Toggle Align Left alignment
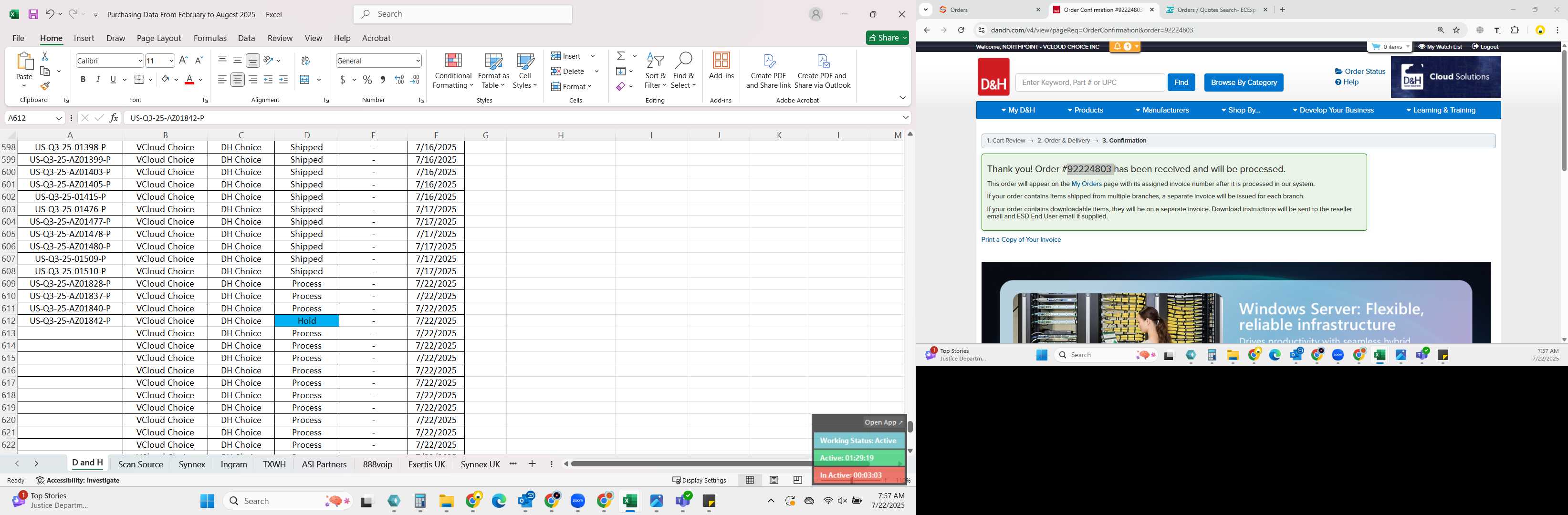Screen dimensions: 1568x515 pos(222,80)
